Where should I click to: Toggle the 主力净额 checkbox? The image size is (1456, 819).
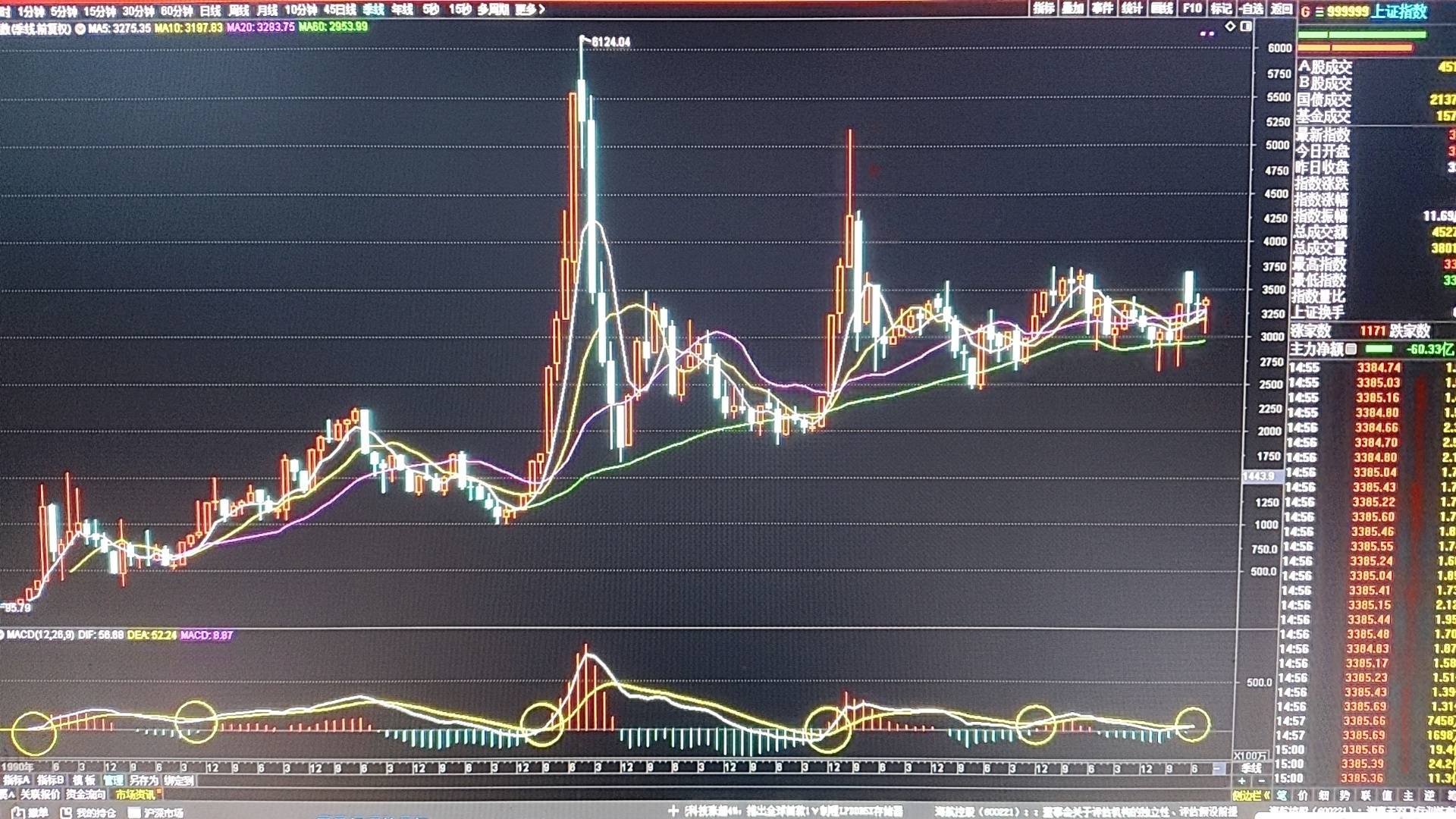pyautogui.click(x=1351, y=349)
